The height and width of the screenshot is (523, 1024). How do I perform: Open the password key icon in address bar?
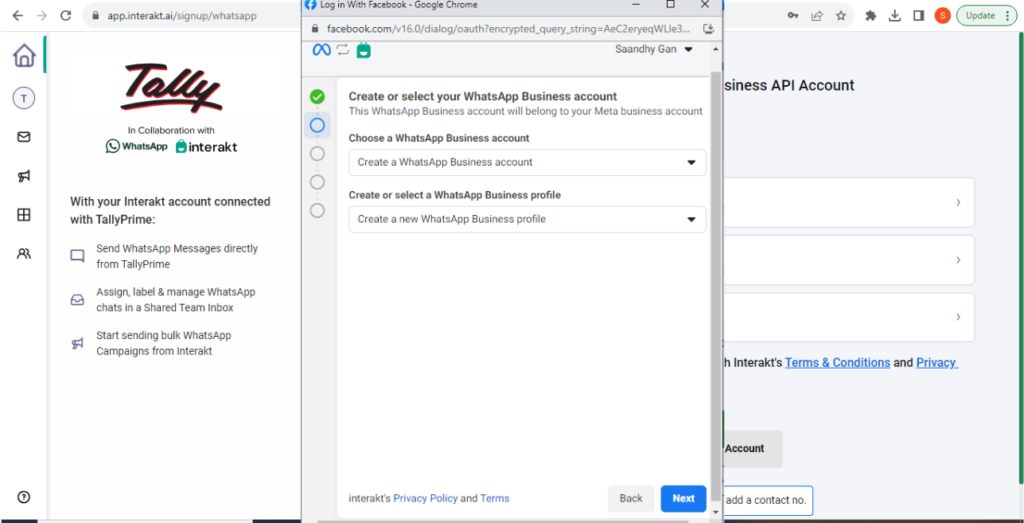click(793, 16)
